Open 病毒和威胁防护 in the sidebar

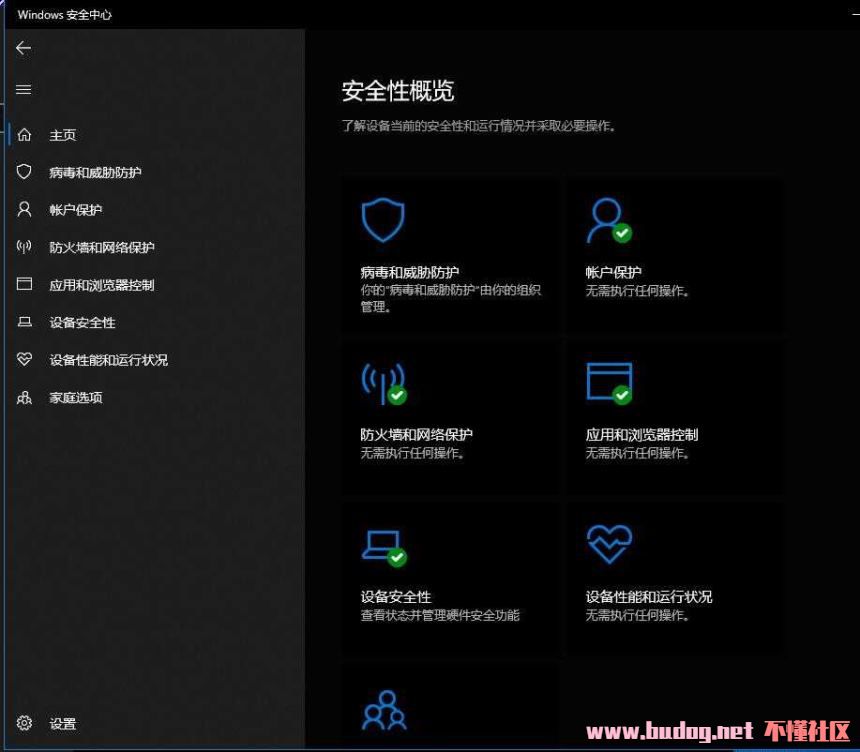(95, 172)
